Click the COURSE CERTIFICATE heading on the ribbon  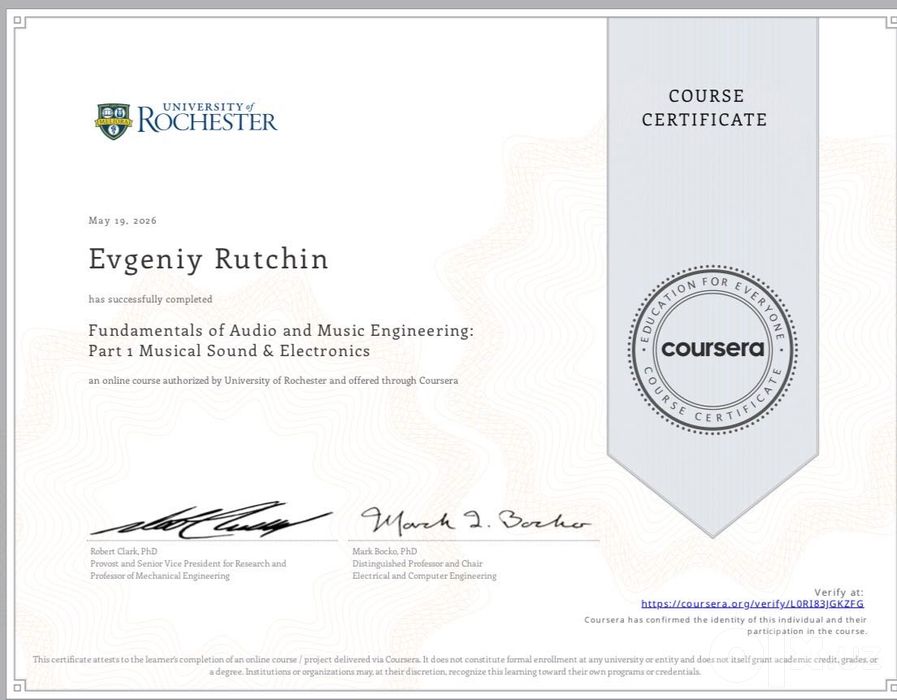[705, 108]
